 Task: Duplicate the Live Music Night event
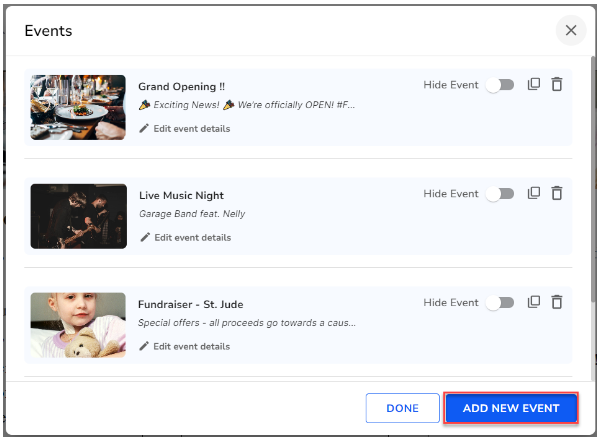[534, 193]
